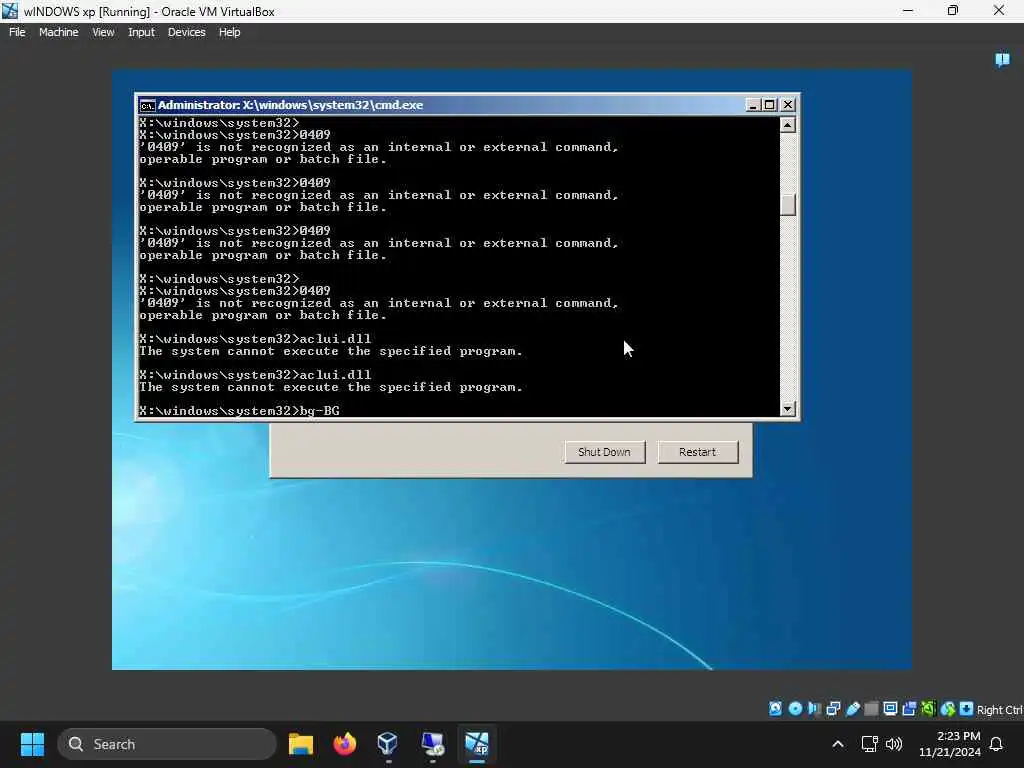Open VirtualBox Manager cube taskbar icon
Screen dimensions: 1024x768
388,744
